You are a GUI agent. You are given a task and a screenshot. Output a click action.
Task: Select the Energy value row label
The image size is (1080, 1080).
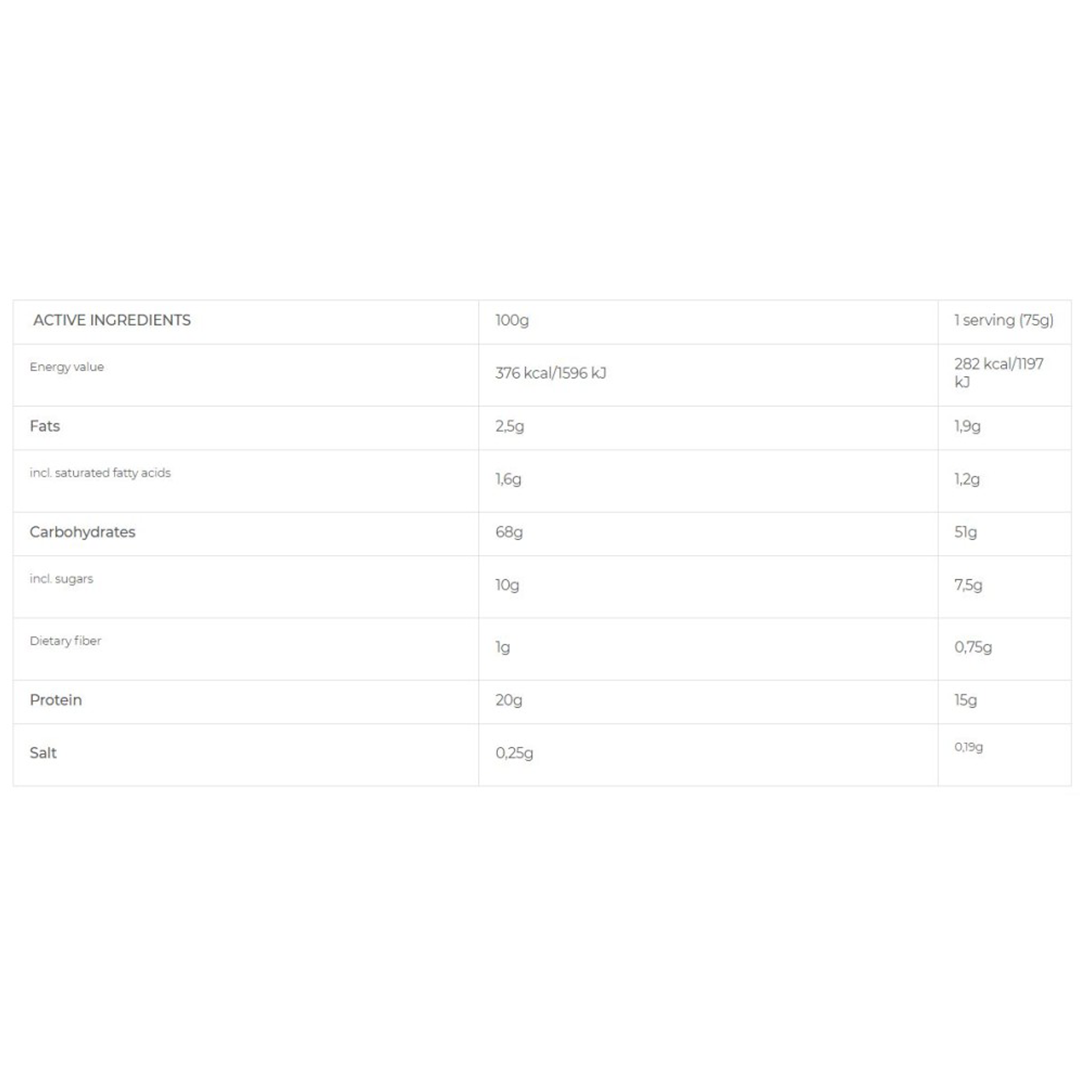(66, 367)
